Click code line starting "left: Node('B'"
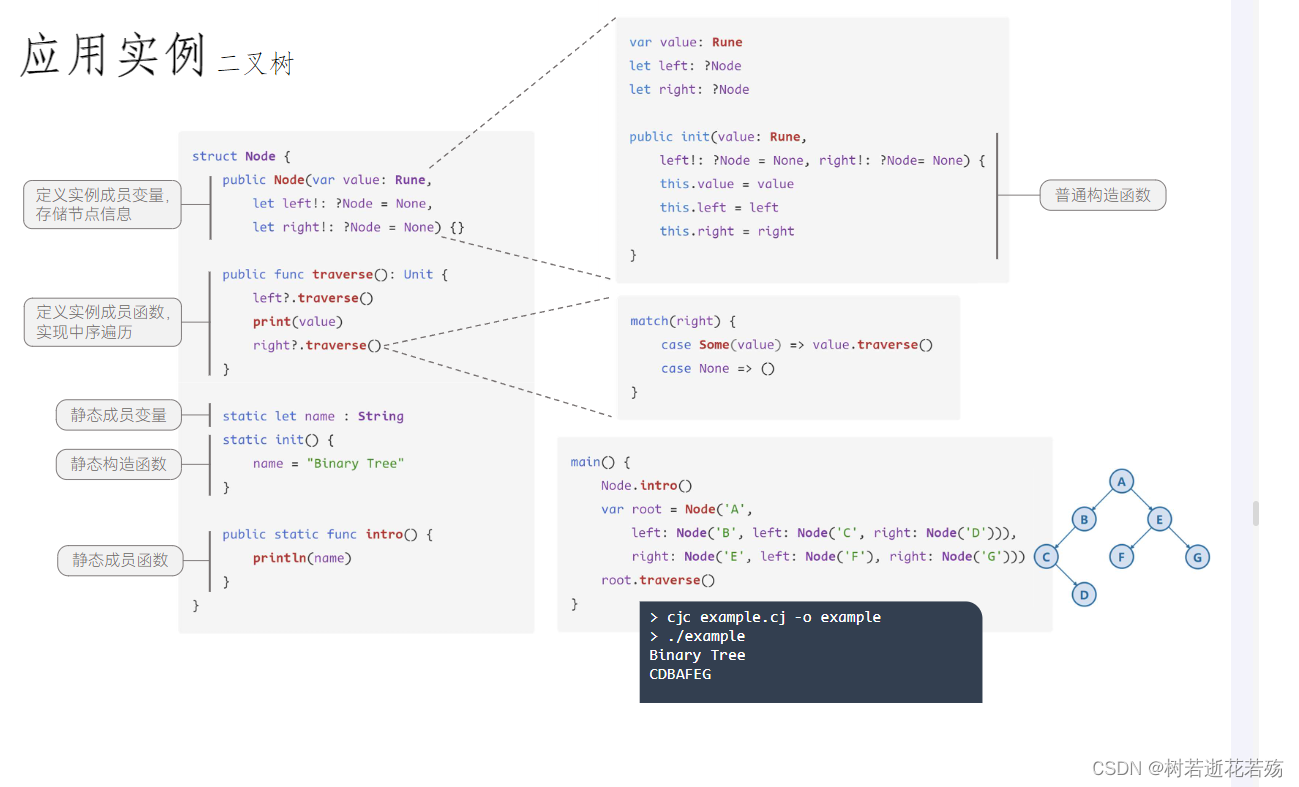 click(824, 533)
